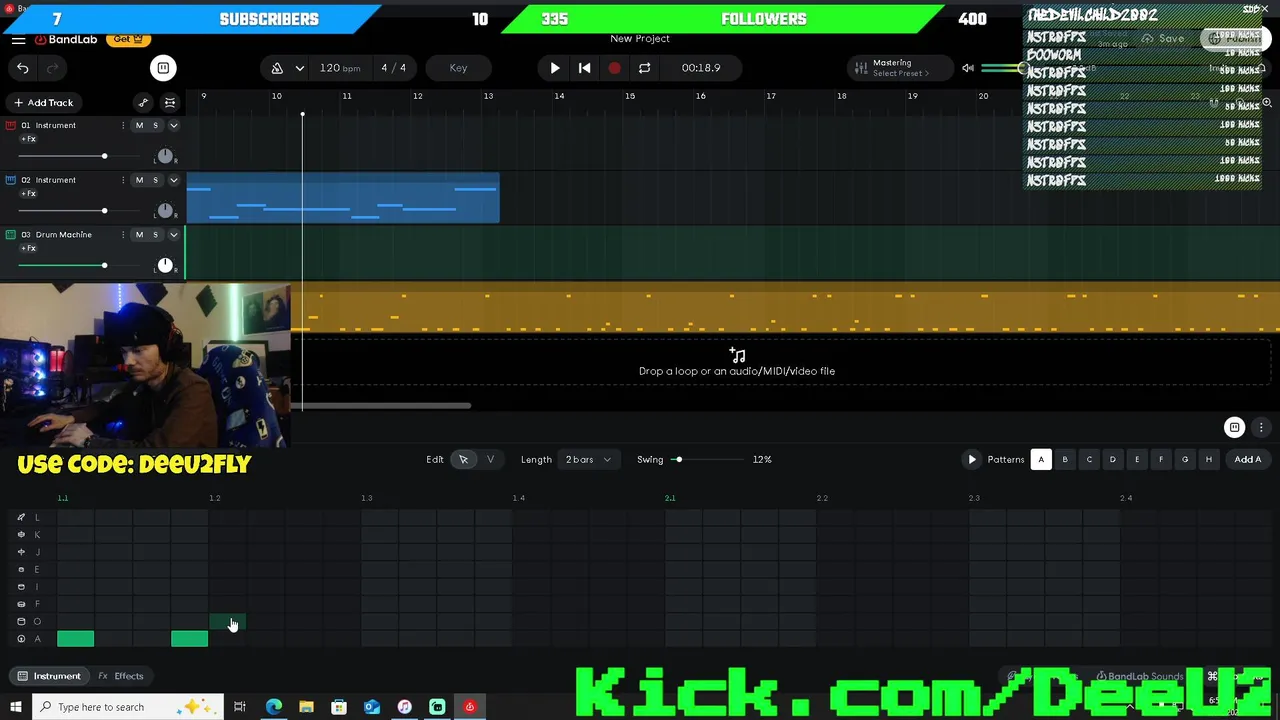Add Fx to the Drum Machine track
The width and height of the screenshot is (1280, 720).
click(x=28, y=248)
